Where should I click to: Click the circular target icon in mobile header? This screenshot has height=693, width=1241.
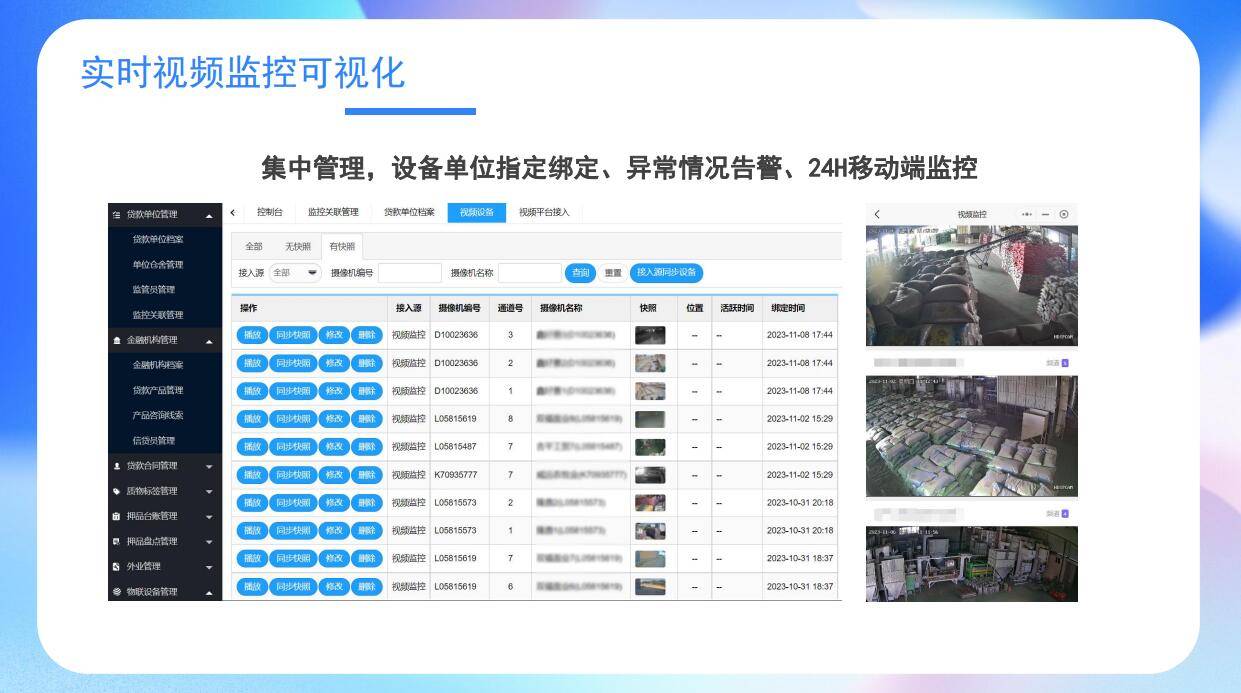[x=1064, y=214]
